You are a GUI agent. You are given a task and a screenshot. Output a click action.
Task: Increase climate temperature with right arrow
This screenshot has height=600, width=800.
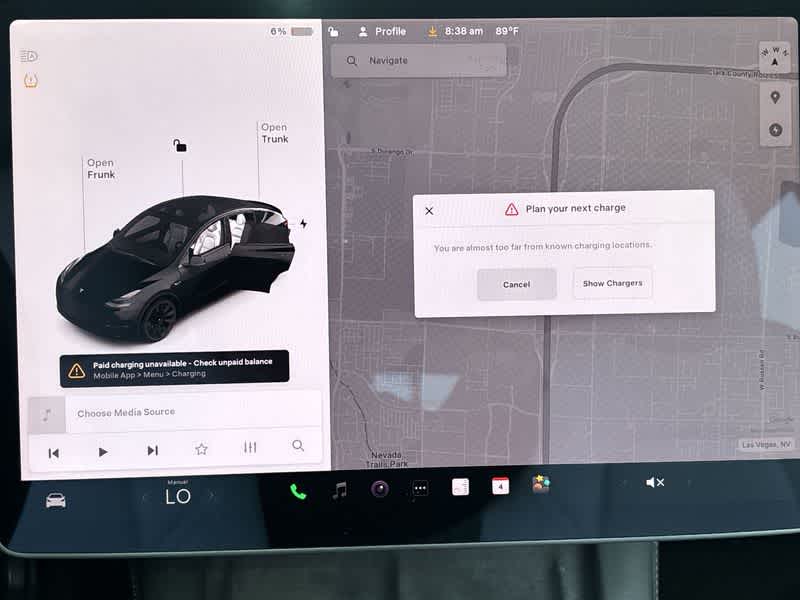[212, 495]
